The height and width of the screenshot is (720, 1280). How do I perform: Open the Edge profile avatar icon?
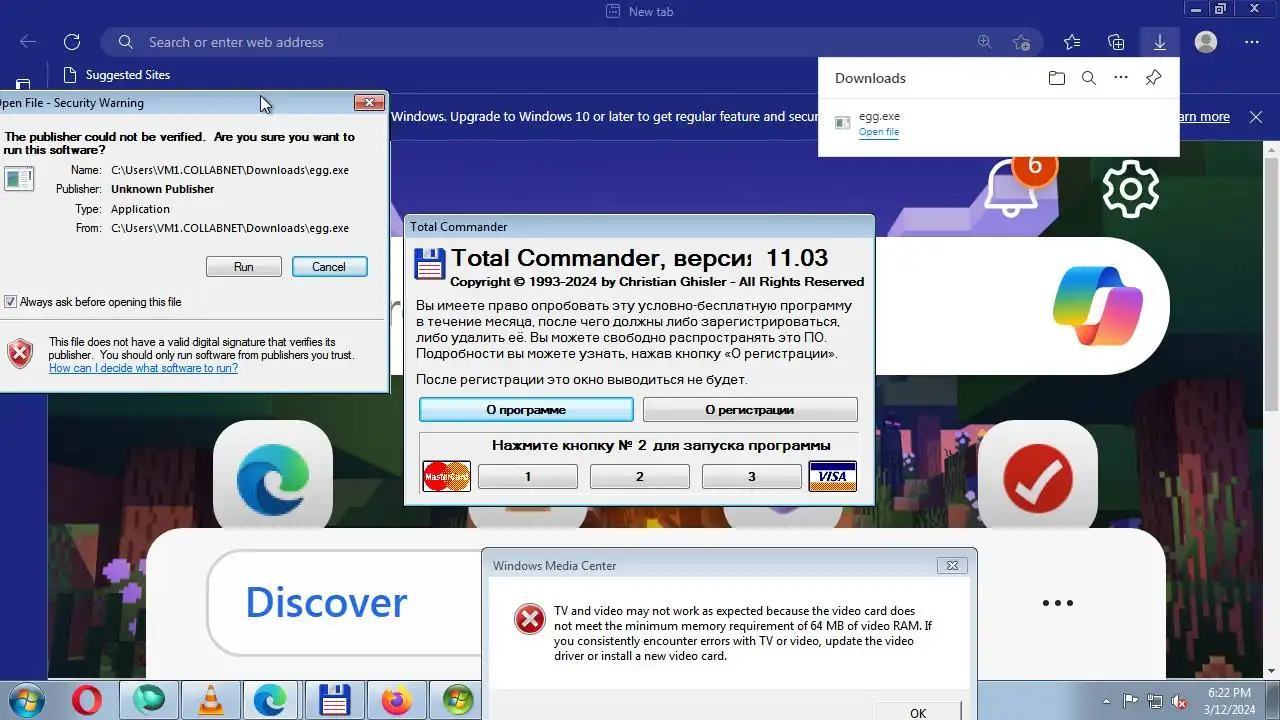point(1206,42)
